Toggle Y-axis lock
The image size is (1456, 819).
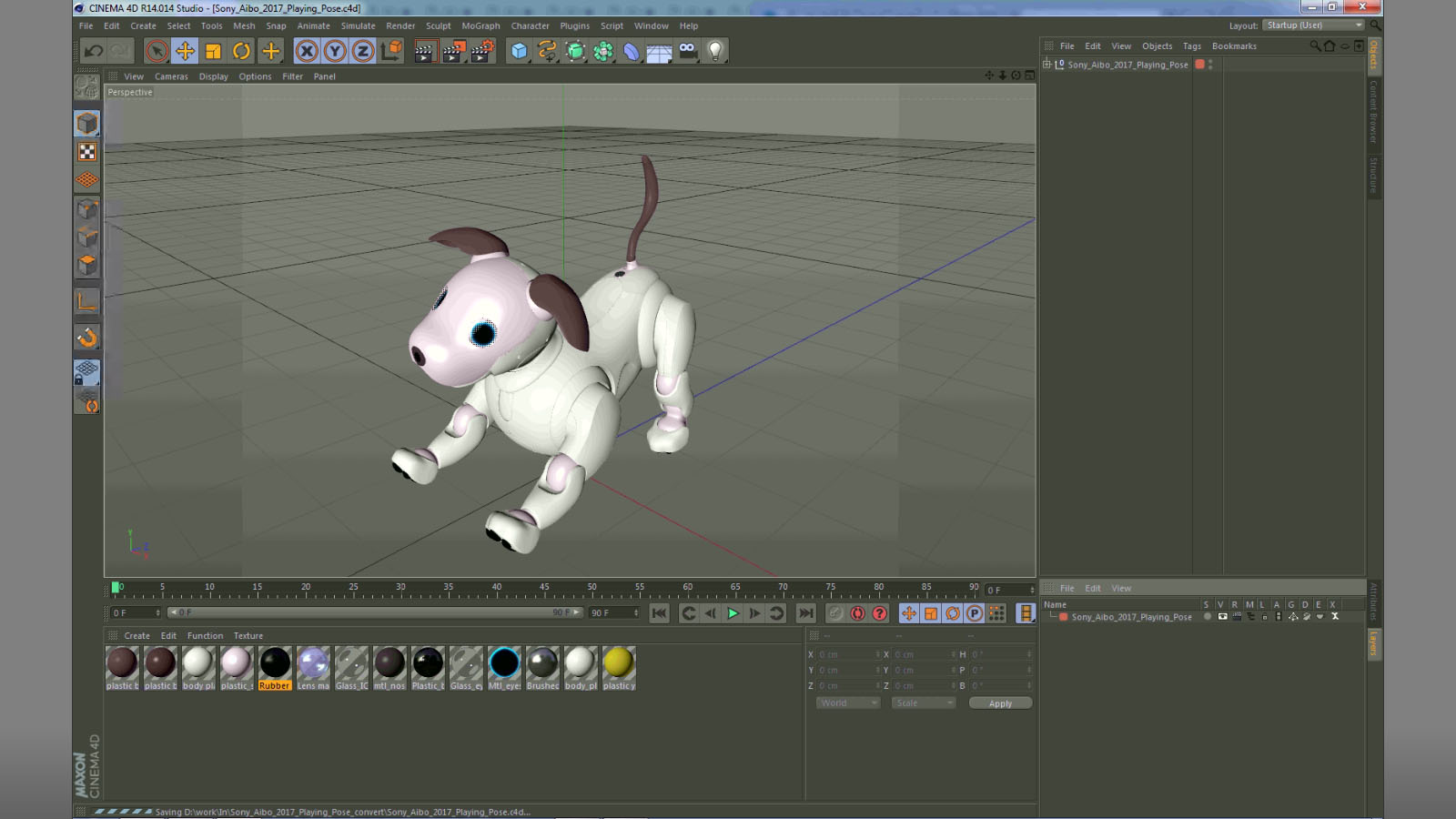(x=335, y=51)
